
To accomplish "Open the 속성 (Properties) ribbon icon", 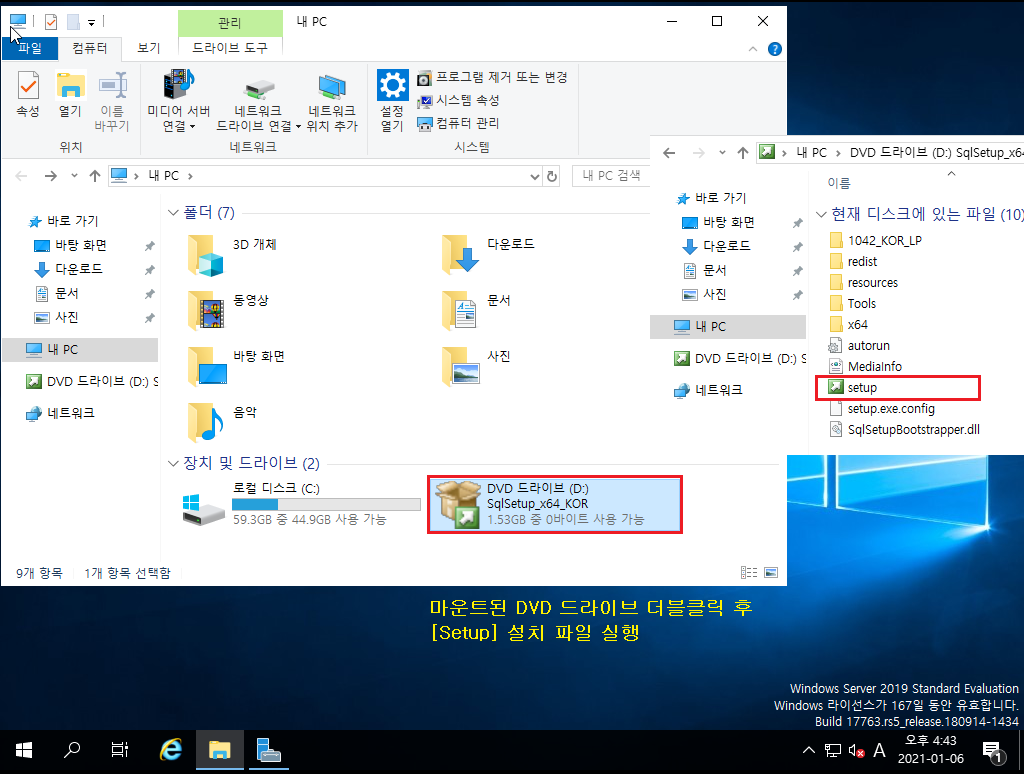I will pyautogui.click(x=28, y=95).
